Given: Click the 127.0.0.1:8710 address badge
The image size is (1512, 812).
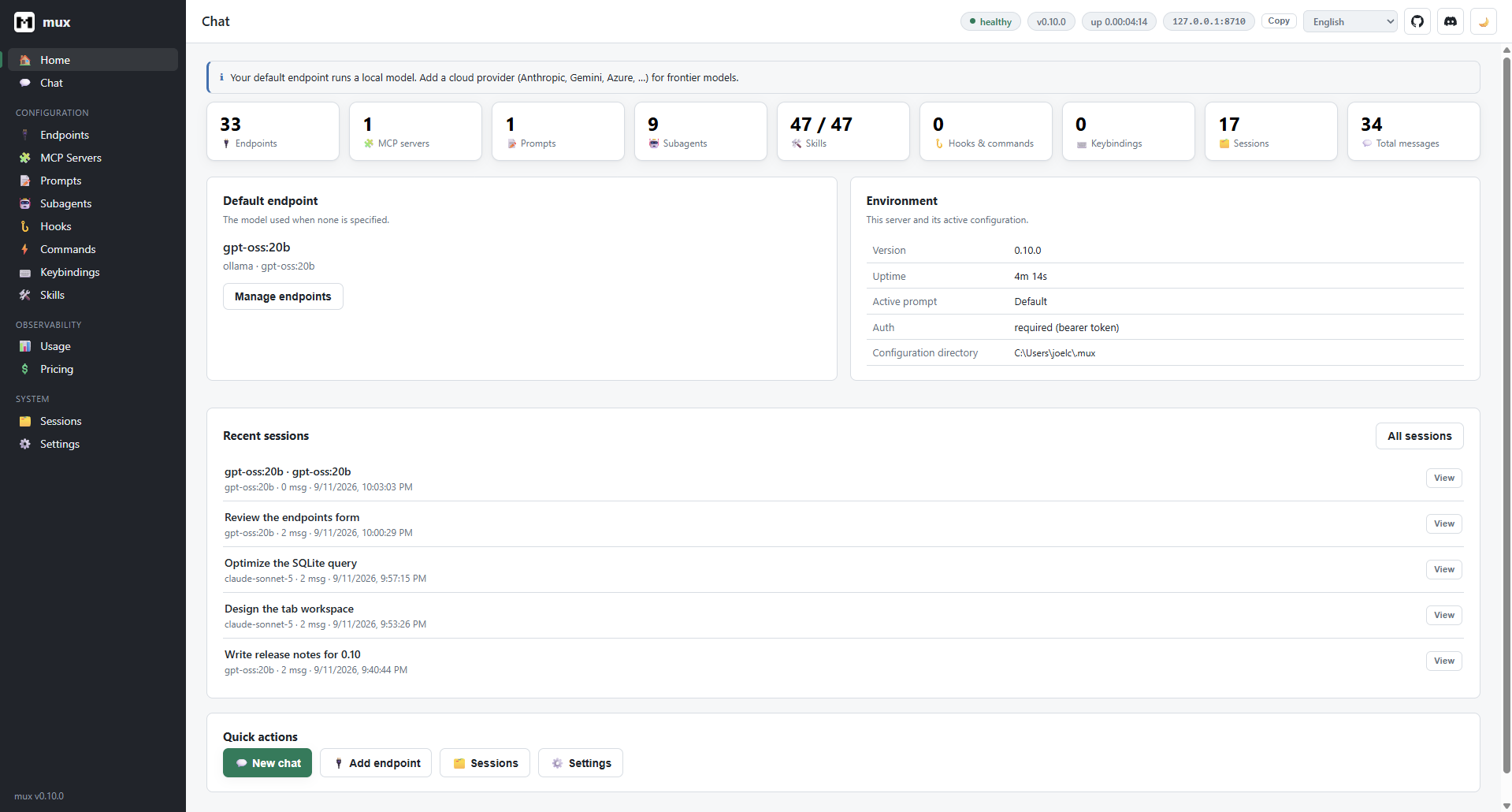Looking at the screenshot, I should (1209, 21).
